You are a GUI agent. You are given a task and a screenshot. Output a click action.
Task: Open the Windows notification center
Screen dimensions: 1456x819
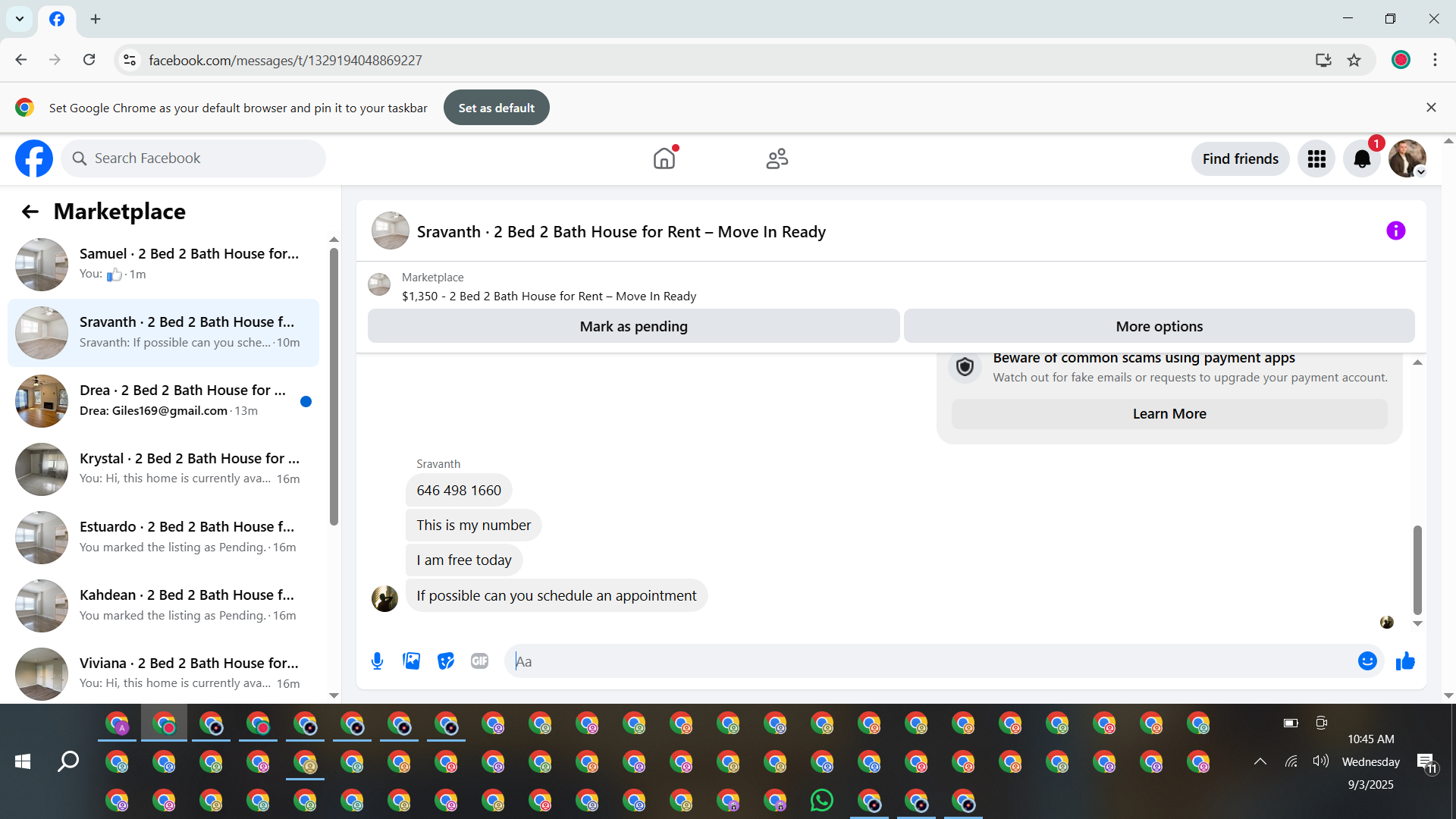[1427, 763]
